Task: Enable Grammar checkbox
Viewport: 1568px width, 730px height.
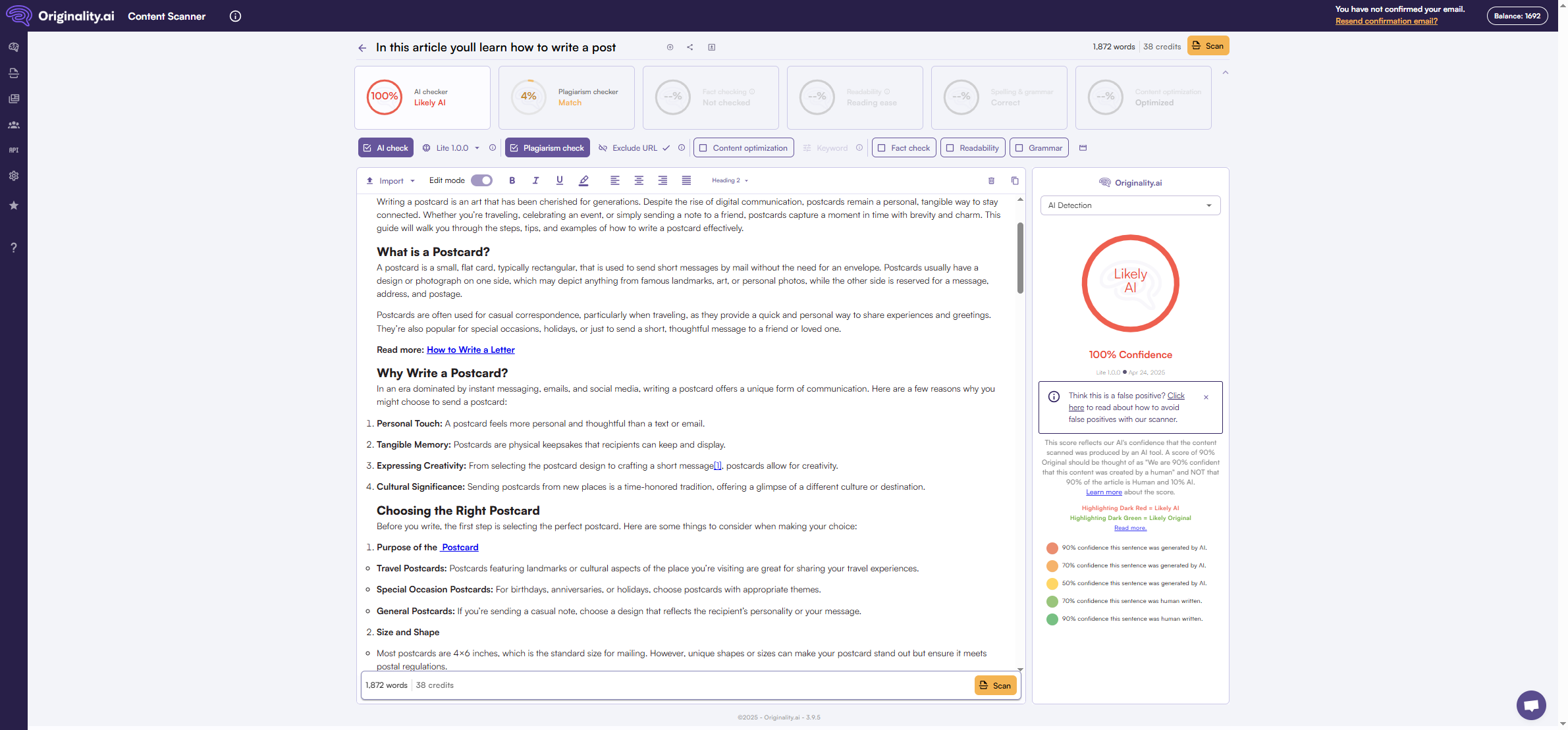Action: click(1039, 148)
